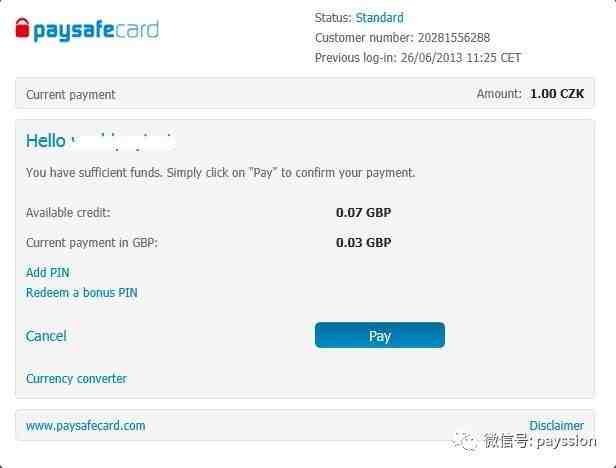Click the Pay button

[380, 335]
